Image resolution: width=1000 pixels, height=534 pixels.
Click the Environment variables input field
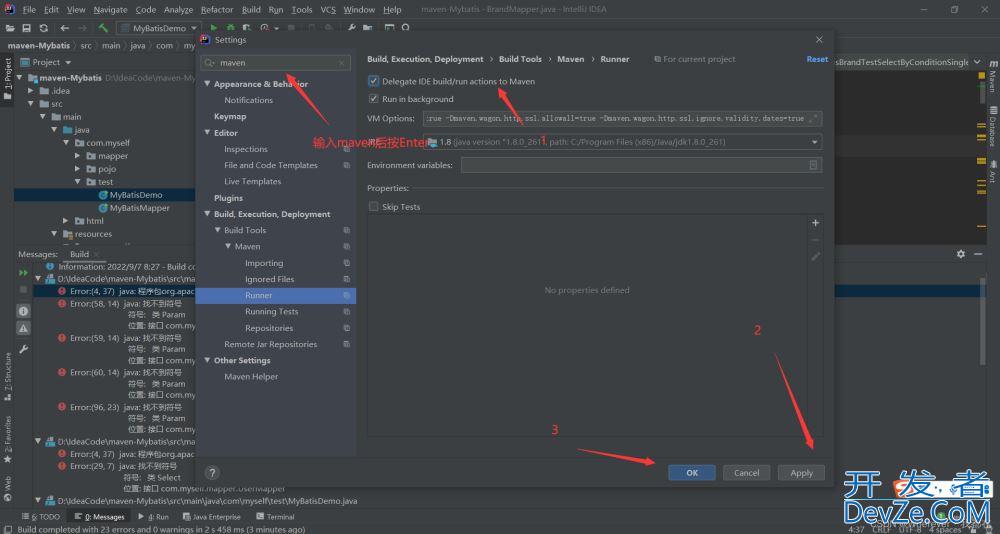642,165
